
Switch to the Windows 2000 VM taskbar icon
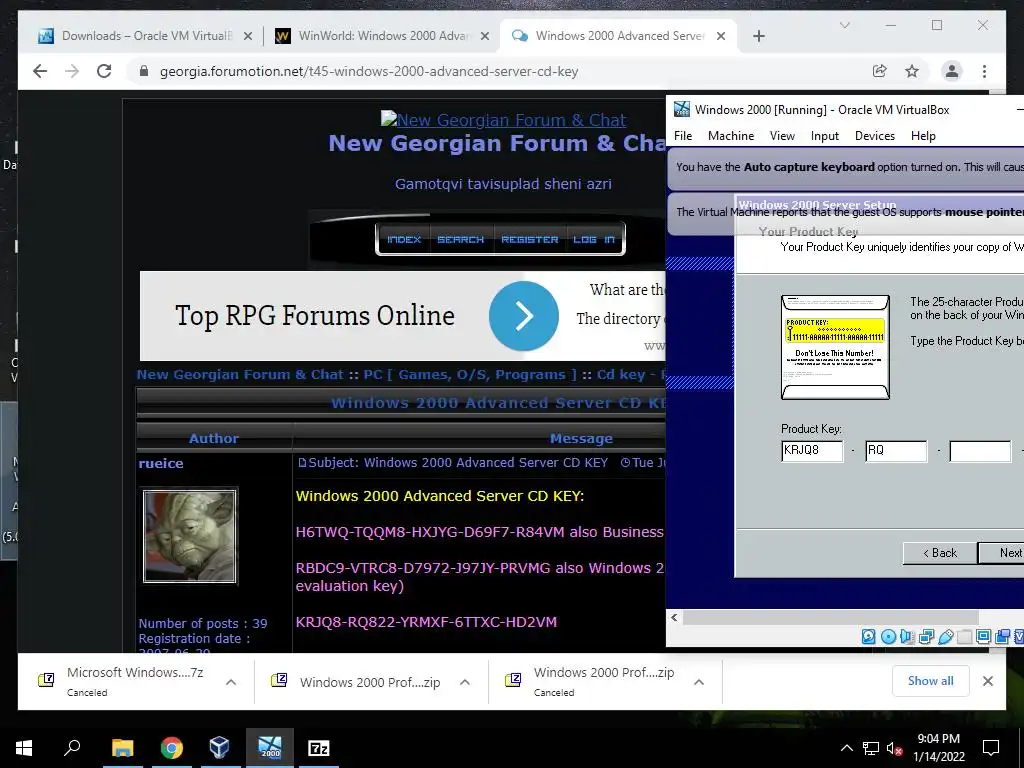pyautogui.click(x=270, y=748)
